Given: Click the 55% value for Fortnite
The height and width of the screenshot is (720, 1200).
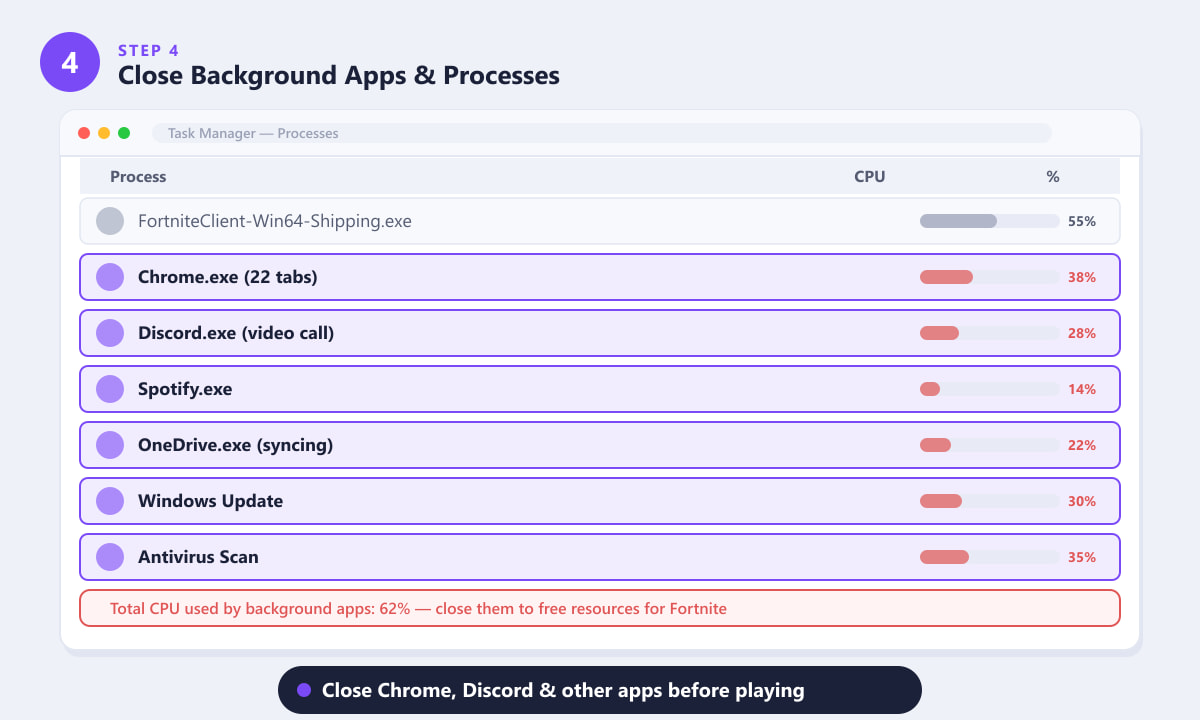Looking at the screenshot, I should pyautogui.click(x=1082, y=221).
